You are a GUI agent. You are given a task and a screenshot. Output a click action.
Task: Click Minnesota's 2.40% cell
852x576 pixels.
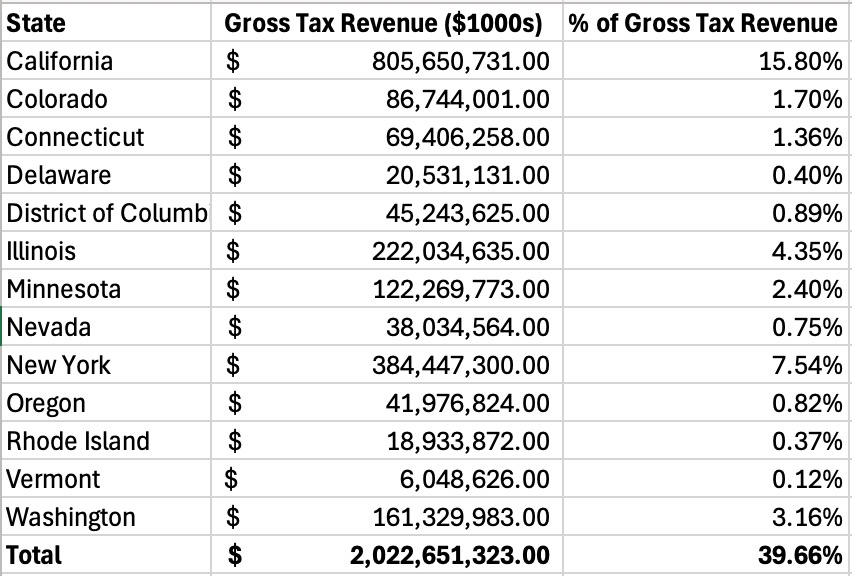coord(806,290)
